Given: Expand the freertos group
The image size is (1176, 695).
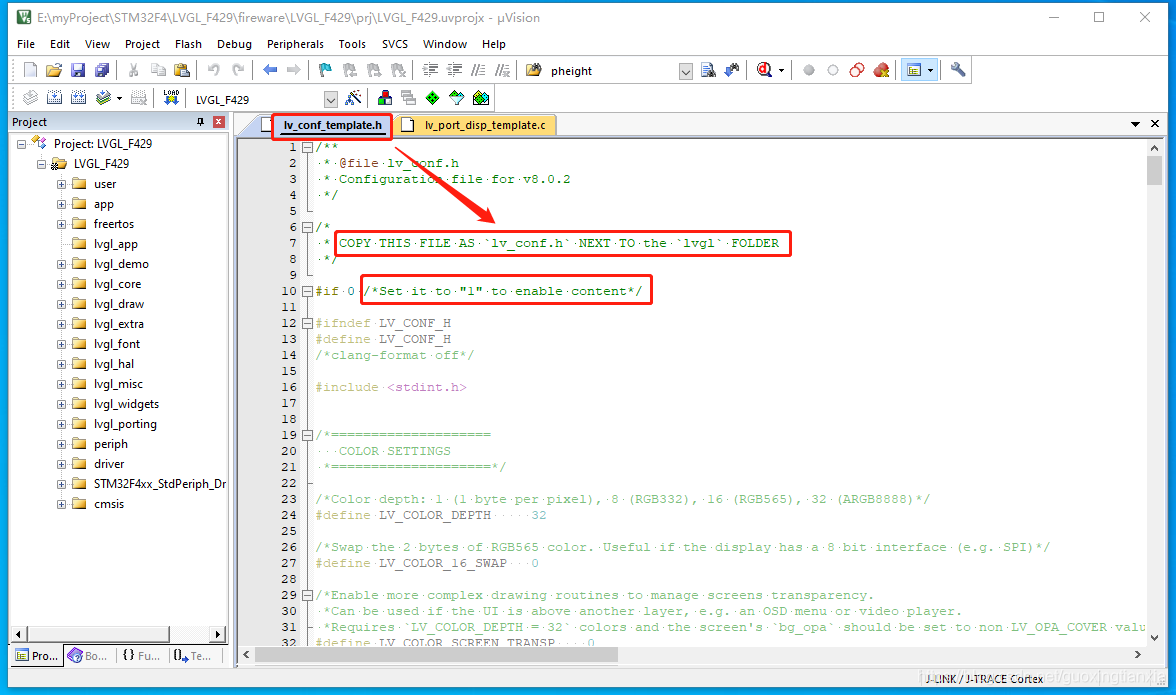Looking at the screenshot, I should [x=62, y=224].
